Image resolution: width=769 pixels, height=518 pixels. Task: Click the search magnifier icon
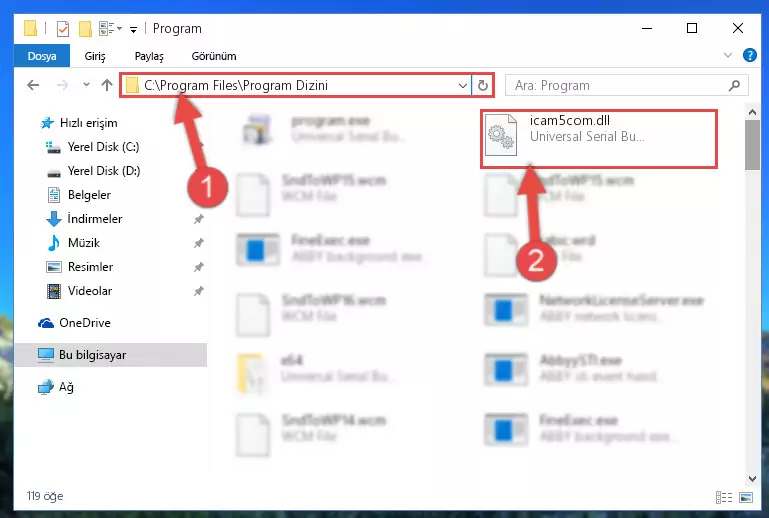point(734,85)
